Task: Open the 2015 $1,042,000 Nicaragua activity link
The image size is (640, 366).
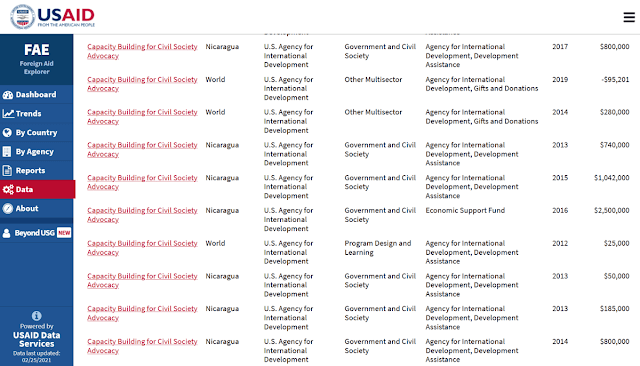Action: [142, 182]
